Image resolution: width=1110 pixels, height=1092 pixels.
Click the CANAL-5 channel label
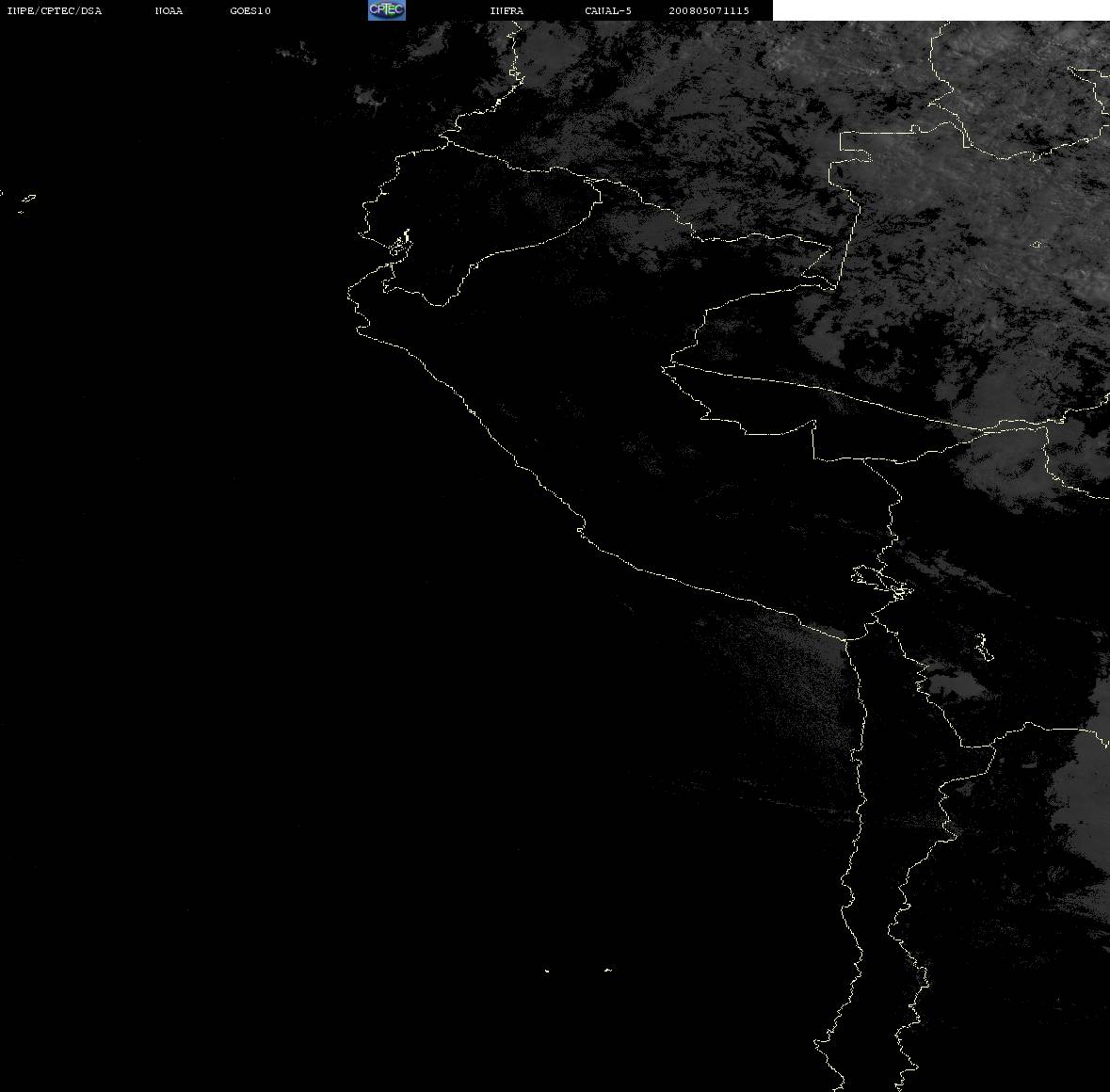pos(608,10)
